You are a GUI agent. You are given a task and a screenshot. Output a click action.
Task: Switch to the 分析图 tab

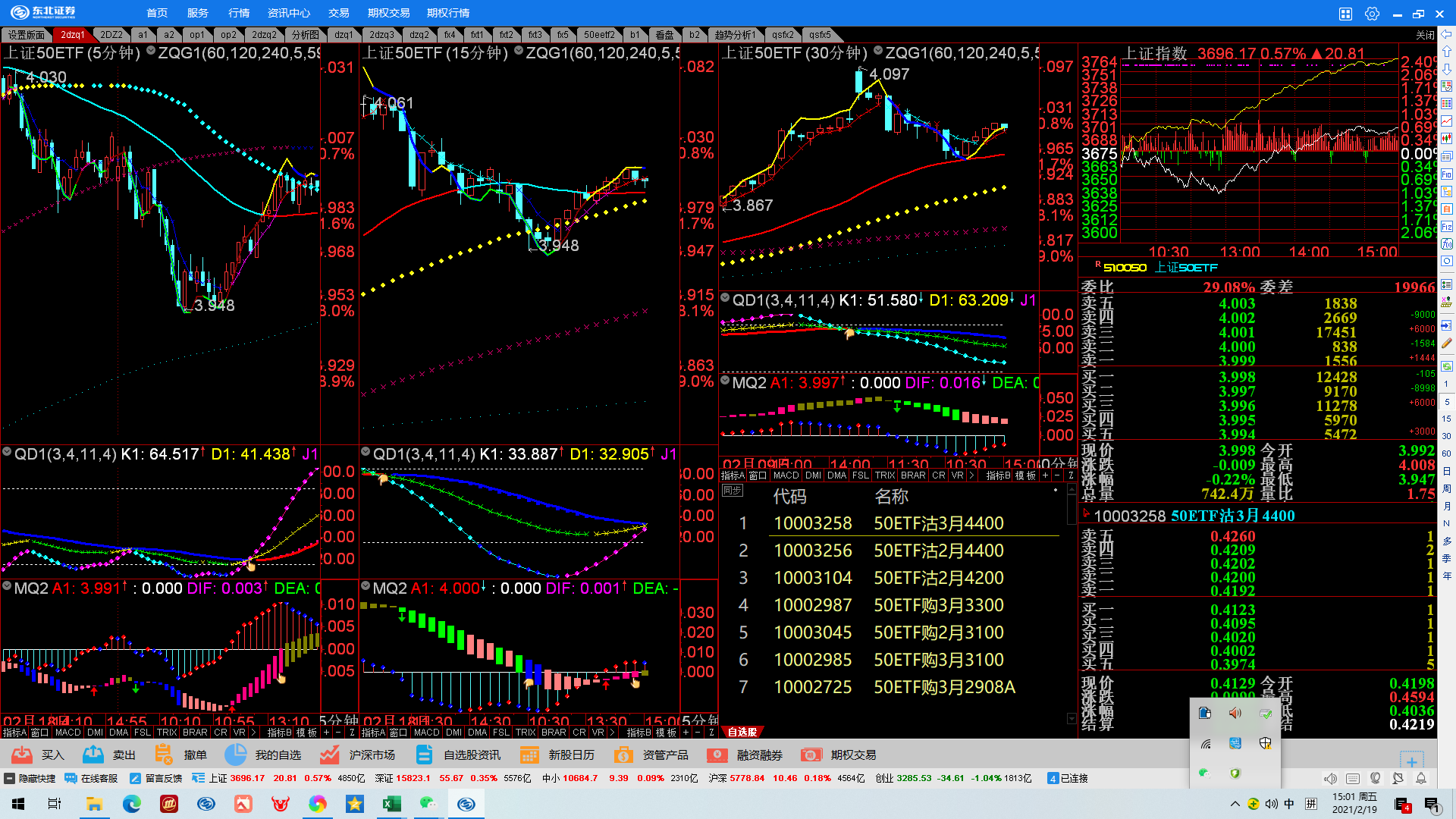tap(305, 35)
